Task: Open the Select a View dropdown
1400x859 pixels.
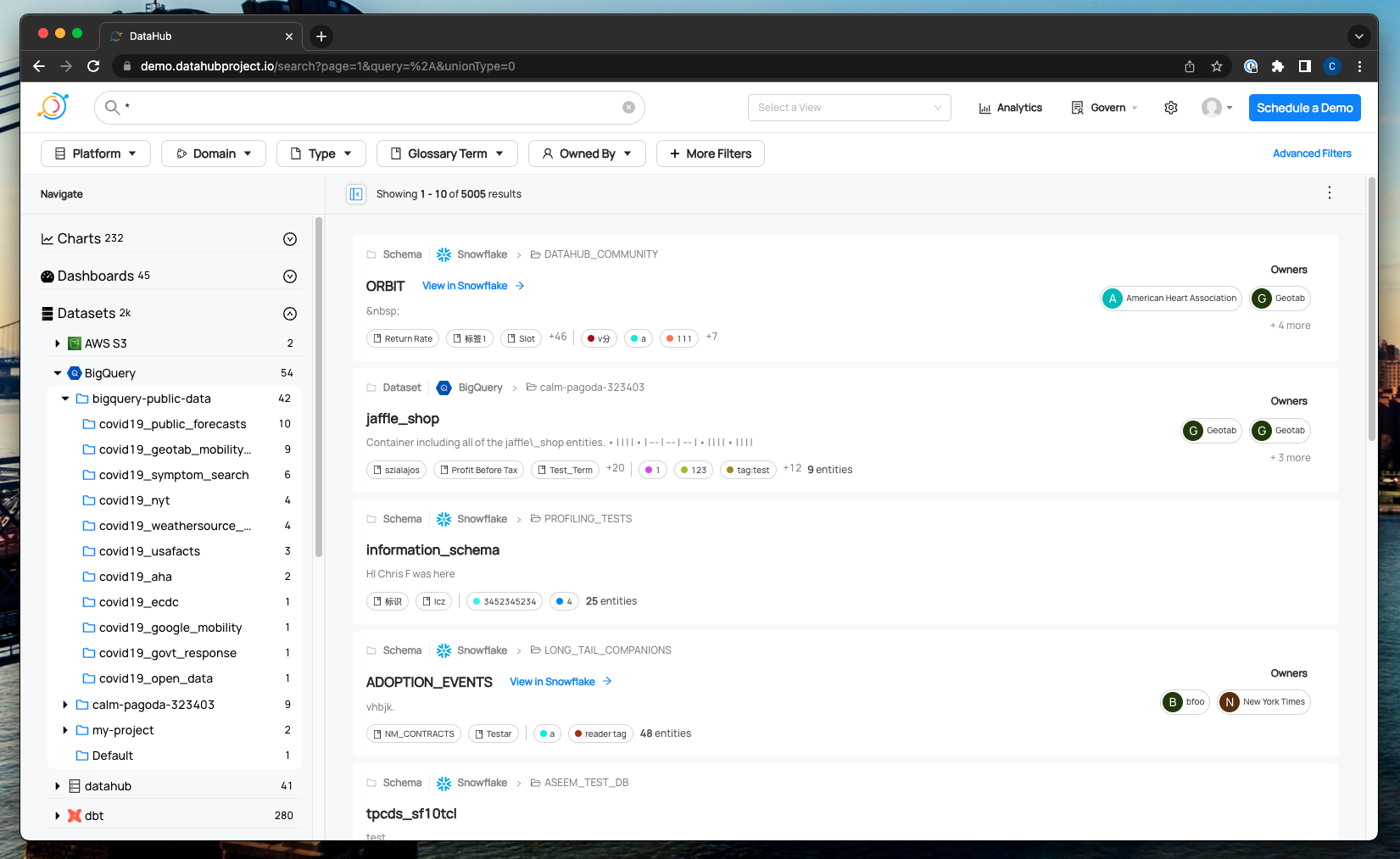Action: tap(850, 108)
